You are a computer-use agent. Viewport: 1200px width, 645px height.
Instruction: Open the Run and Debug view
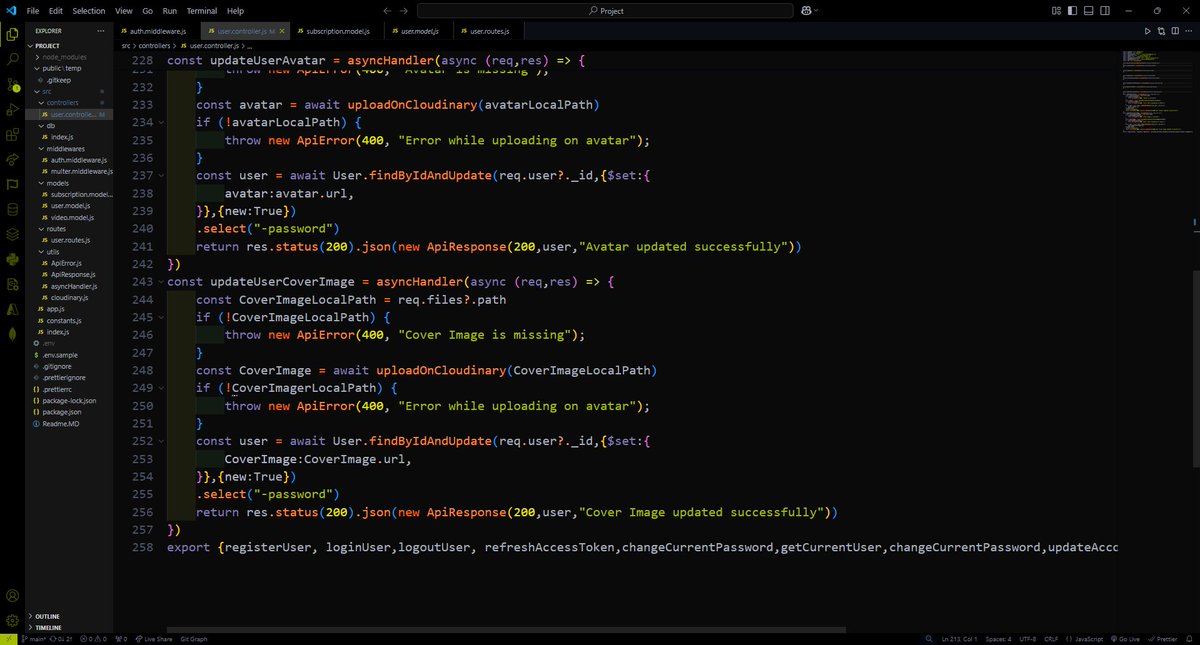(x=12, y=109)
